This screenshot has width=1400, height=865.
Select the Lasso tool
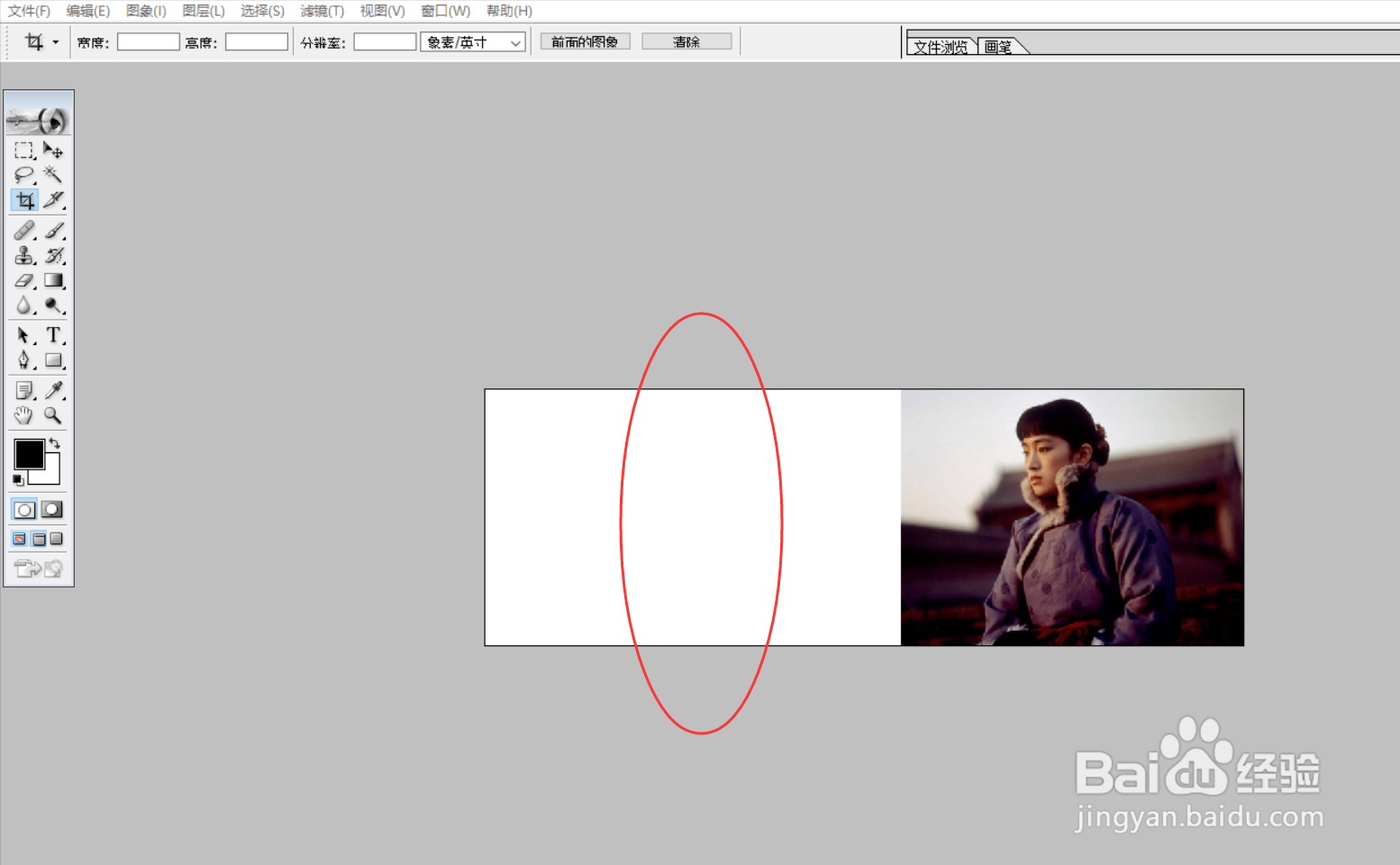point(24,175)
